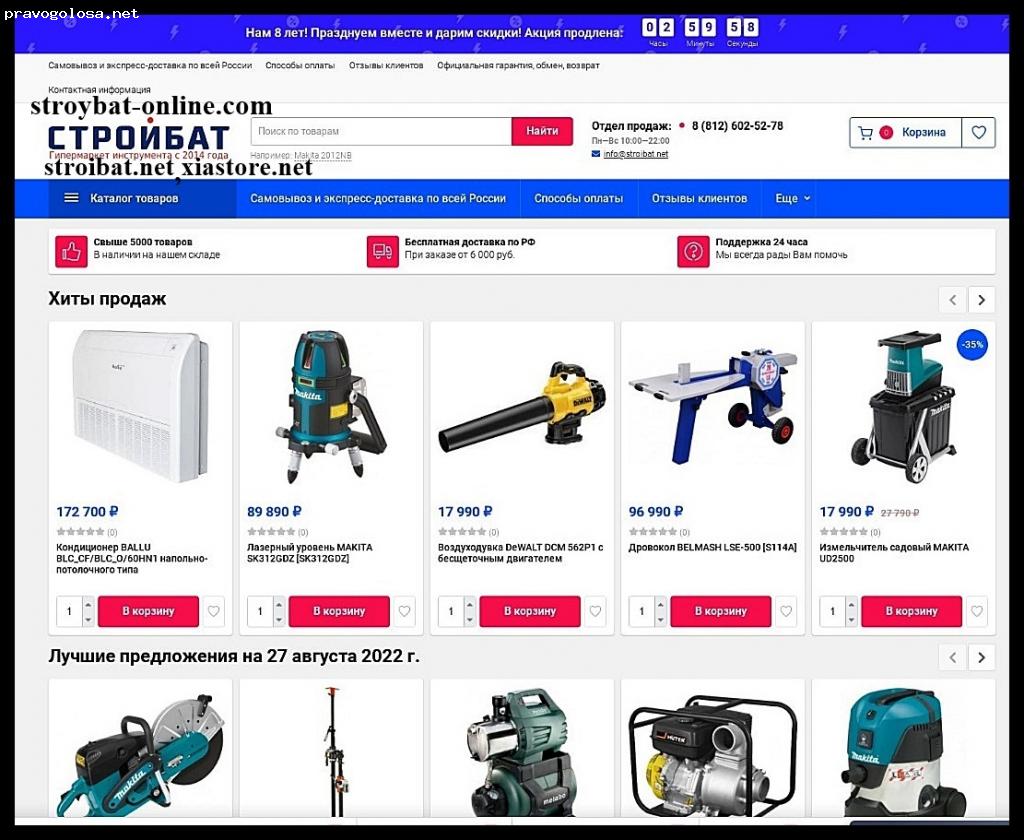Open Способы оплаты in the blue navigation bar

tap(579, 199)
